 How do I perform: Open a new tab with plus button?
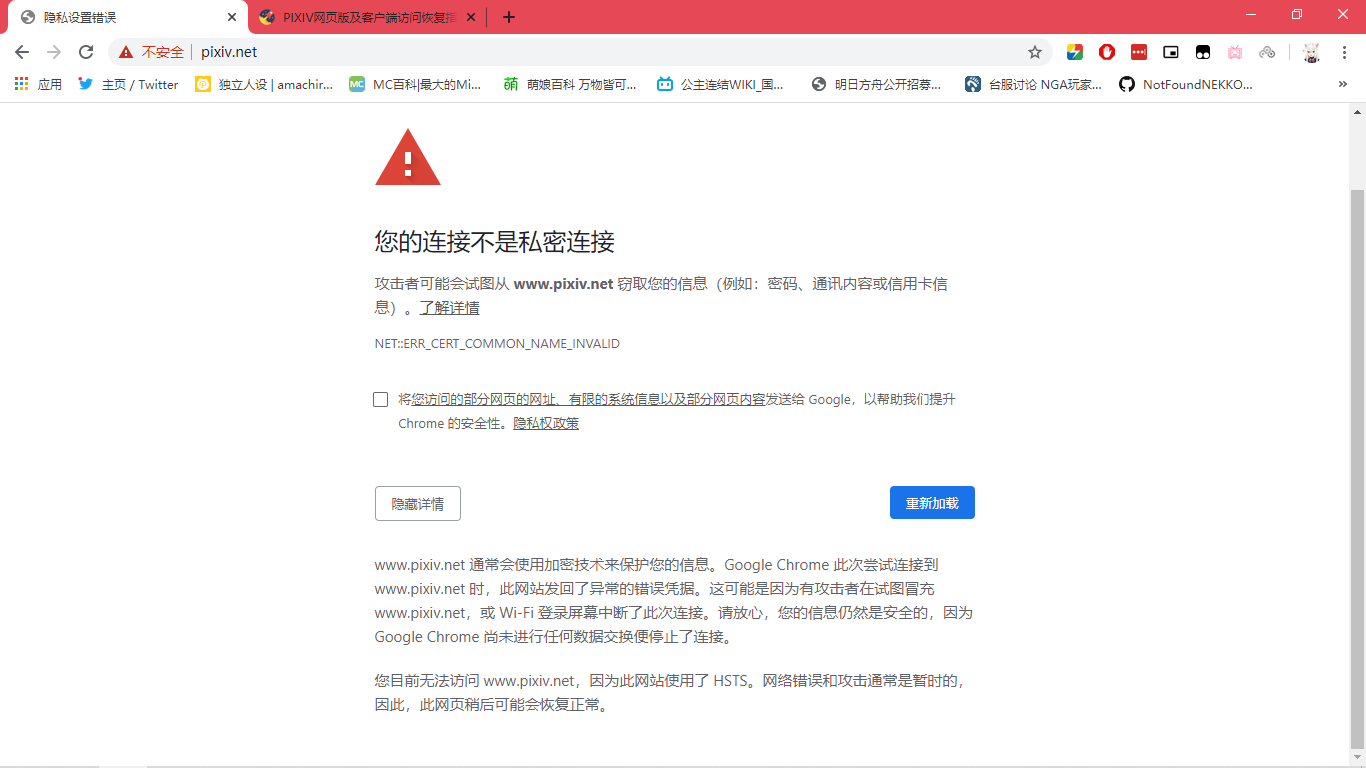[509, 17]
